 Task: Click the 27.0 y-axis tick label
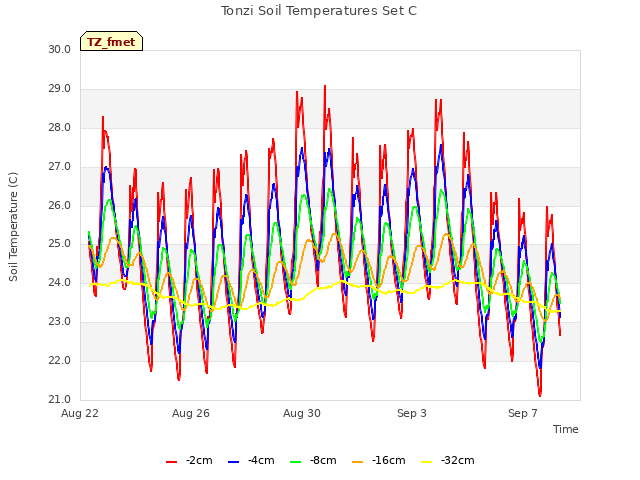pyautogui.click(x=60, y=167)
